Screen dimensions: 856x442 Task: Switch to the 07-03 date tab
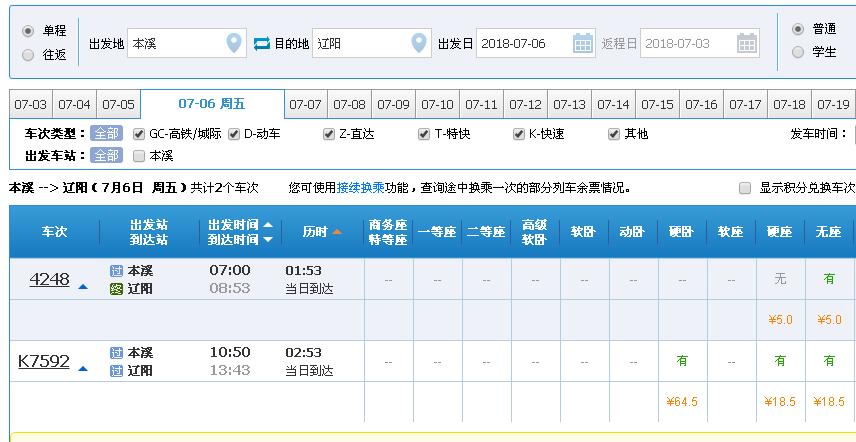pos(31,104)
